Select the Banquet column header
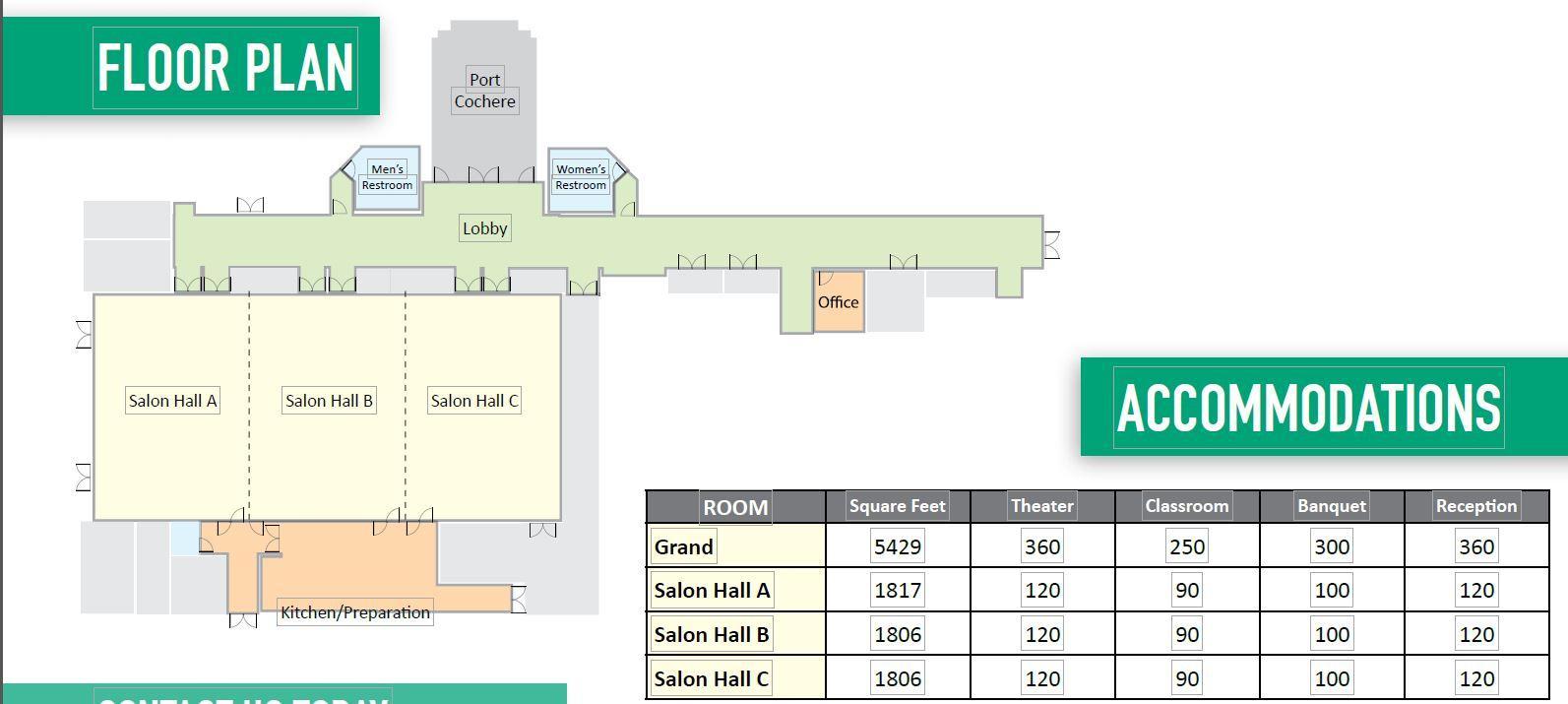This screenshot has height=704, width=1568. (x=1331, y=506)
